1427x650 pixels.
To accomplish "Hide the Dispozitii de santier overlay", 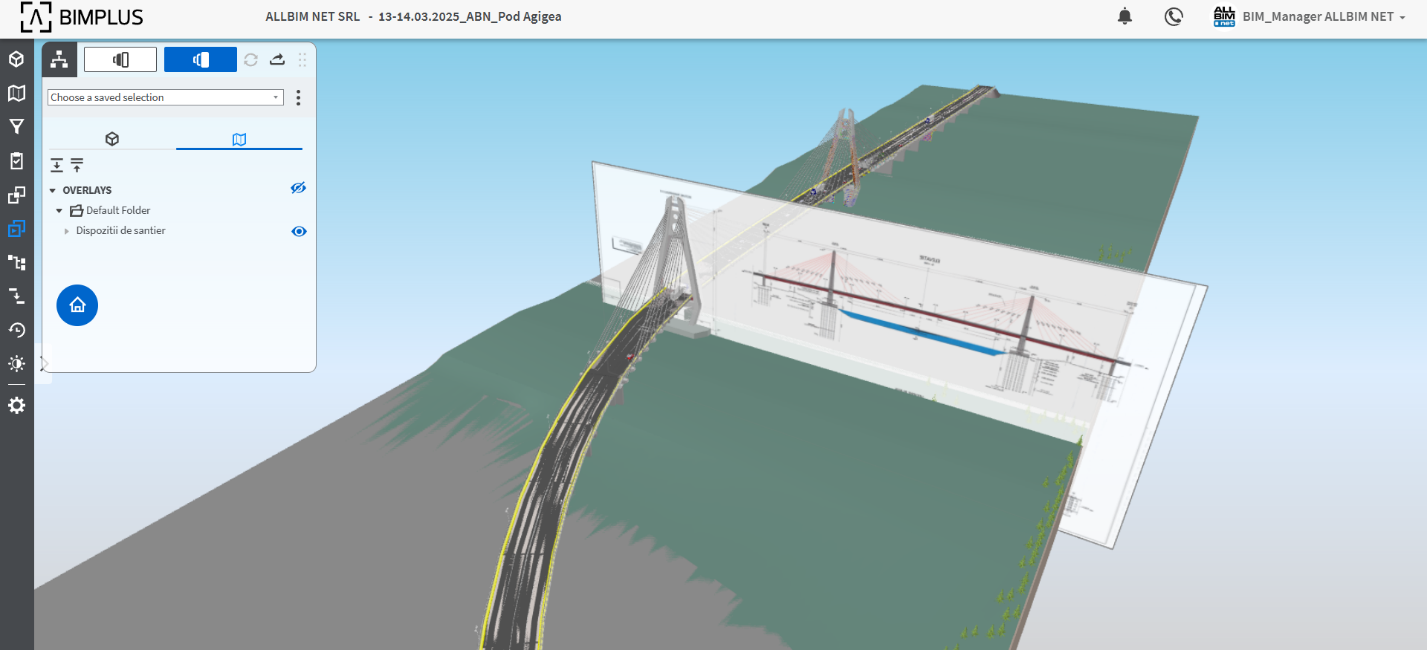I will [298, 231].
